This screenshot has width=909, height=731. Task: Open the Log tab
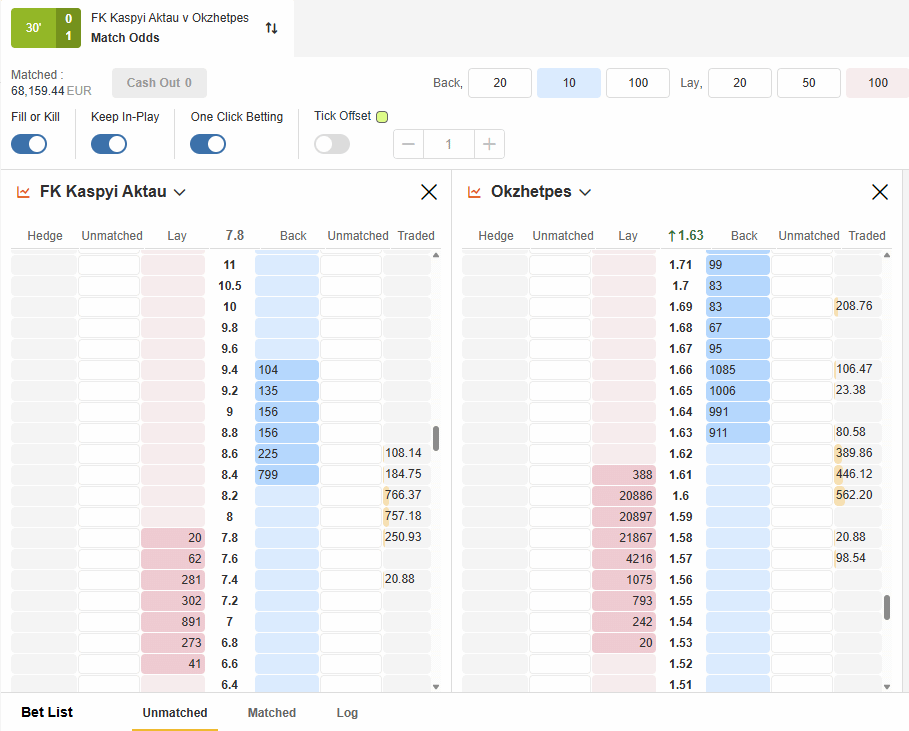pos(347,712)
